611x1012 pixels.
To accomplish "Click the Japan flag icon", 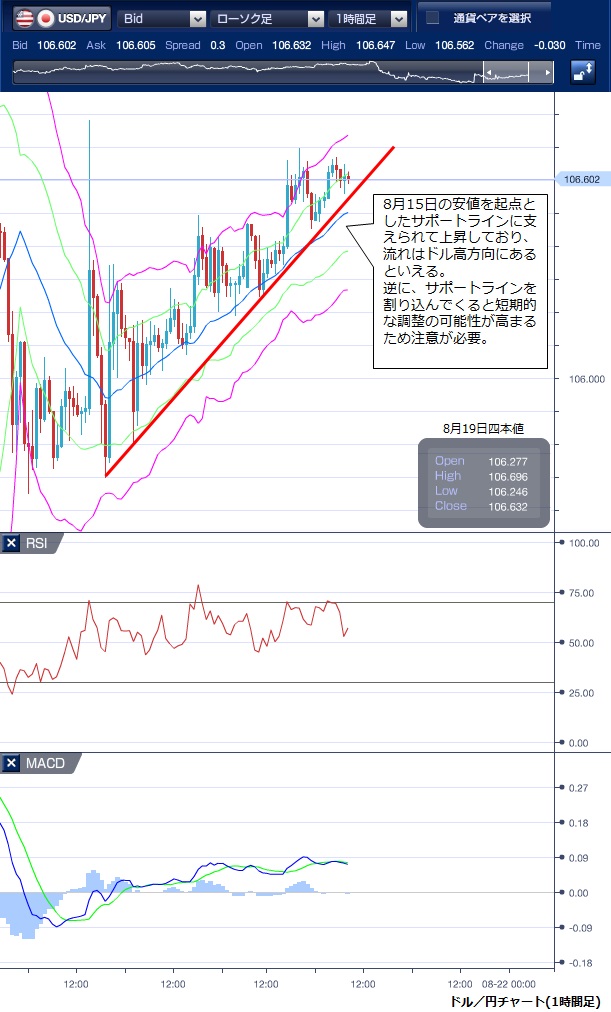I will pyautogui.click(x=45, y=18).
